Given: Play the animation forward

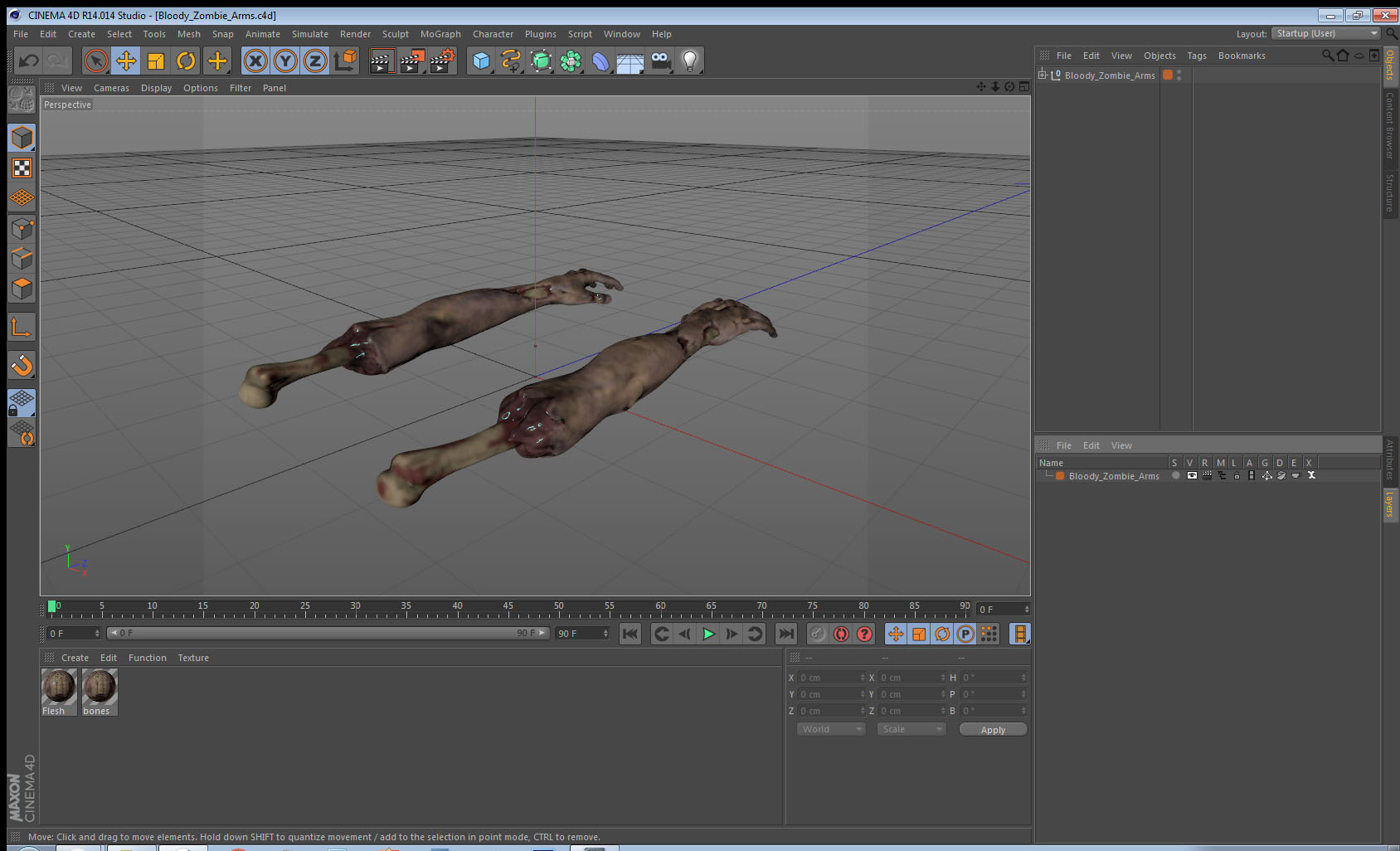Looking at the screenshot, I should 708,634.
